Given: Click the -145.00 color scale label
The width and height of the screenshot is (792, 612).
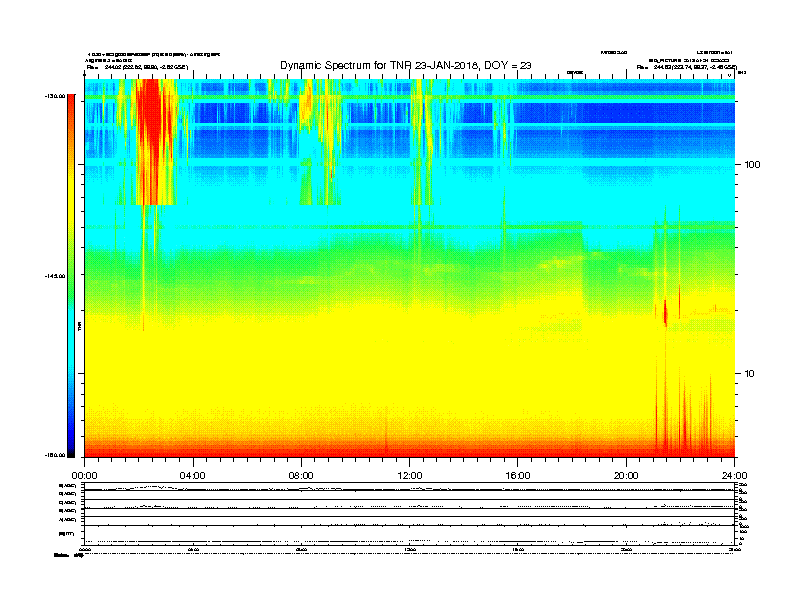Looking at the screenshot, I should point(55,276).
